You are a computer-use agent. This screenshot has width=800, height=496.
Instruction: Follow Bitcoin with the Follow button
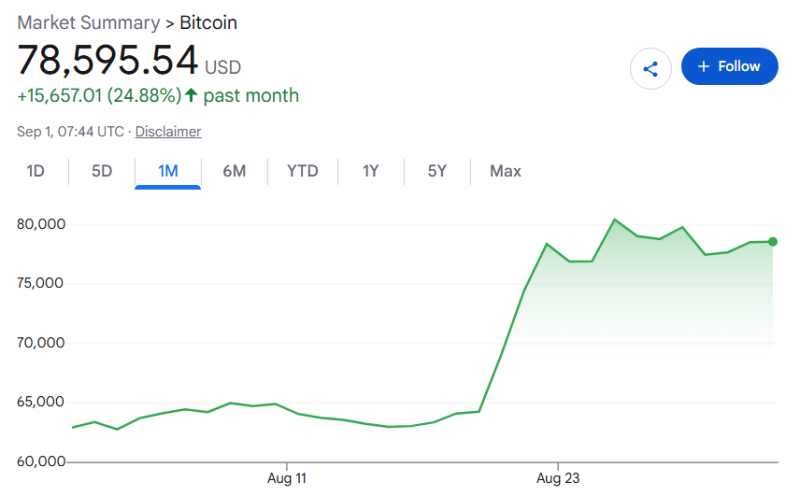pyautogui.click(x=729, y=66)
